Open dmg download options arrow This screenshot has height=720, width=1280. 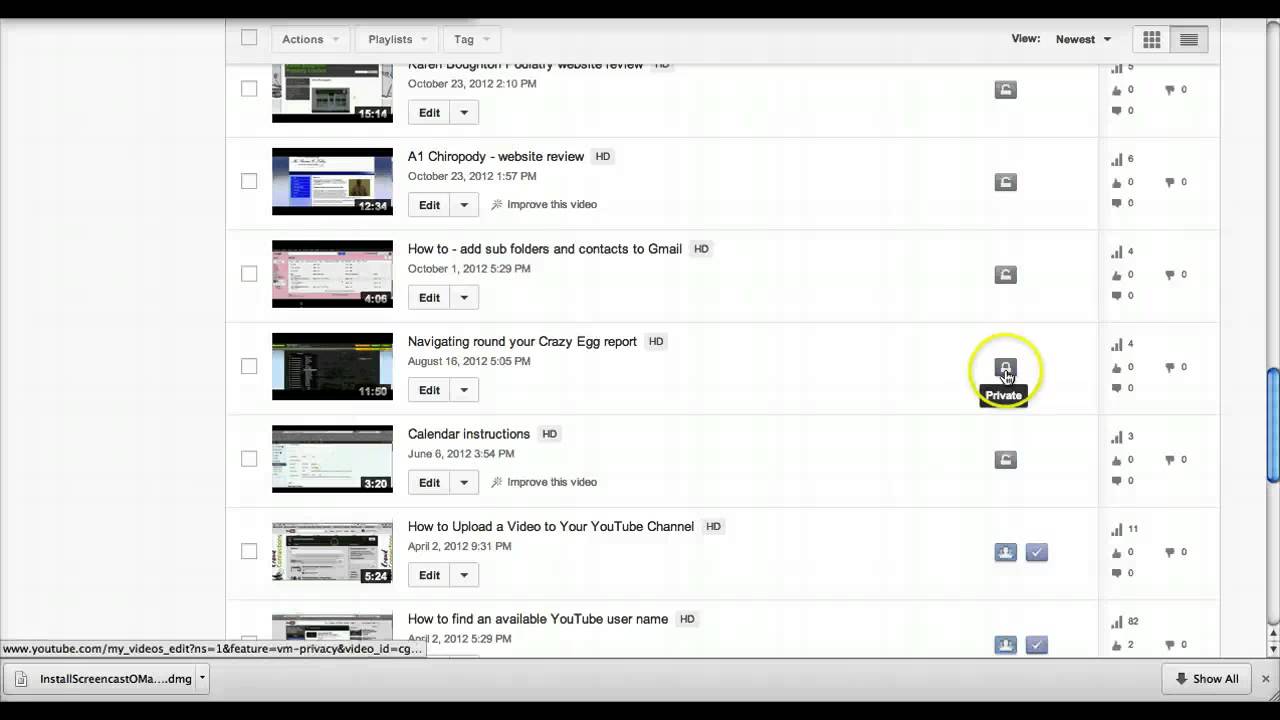202,678
